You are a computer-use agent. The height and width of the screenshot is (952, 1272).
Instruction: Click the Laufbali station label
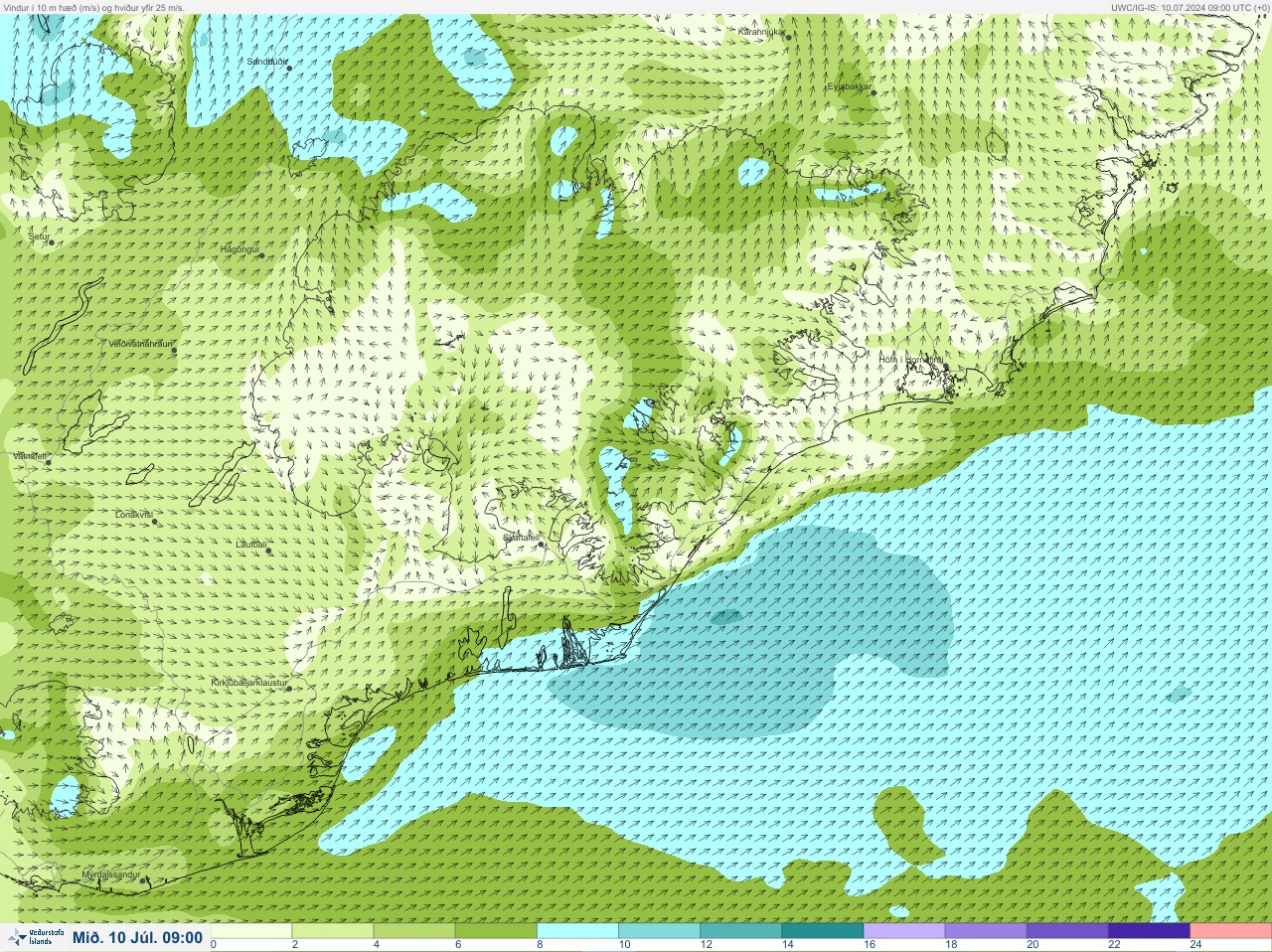[250, 545]
